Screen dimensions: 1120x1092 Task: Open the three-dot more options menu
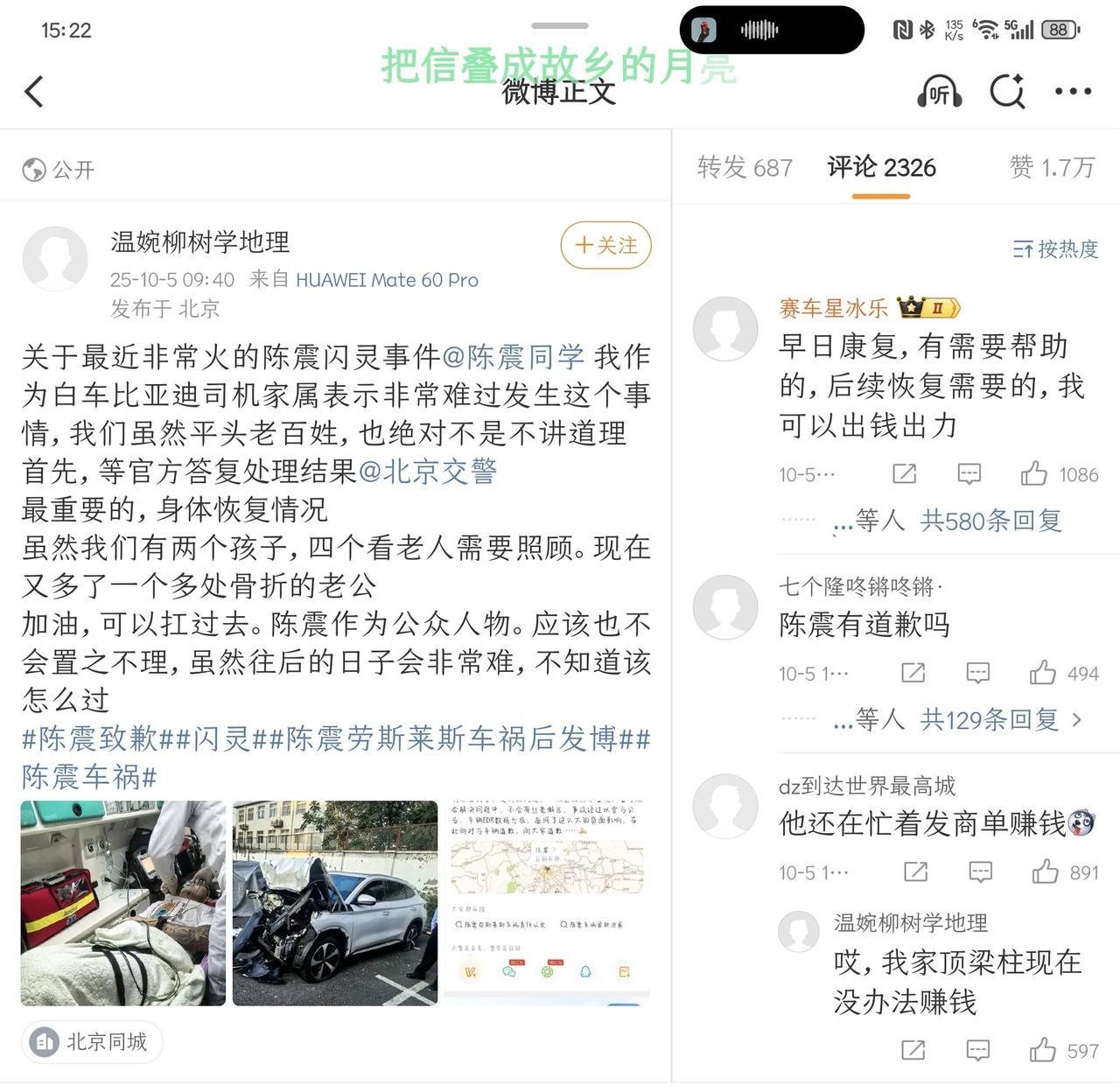[1073, 91]
